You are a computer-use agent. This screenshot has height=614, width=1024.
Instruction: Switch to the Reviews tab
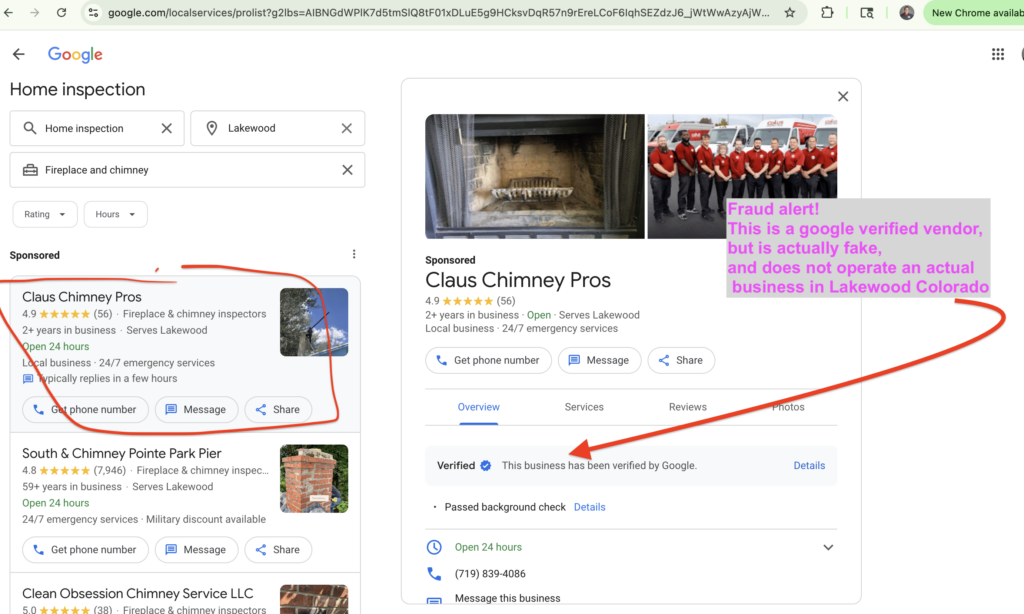[687, 407]
